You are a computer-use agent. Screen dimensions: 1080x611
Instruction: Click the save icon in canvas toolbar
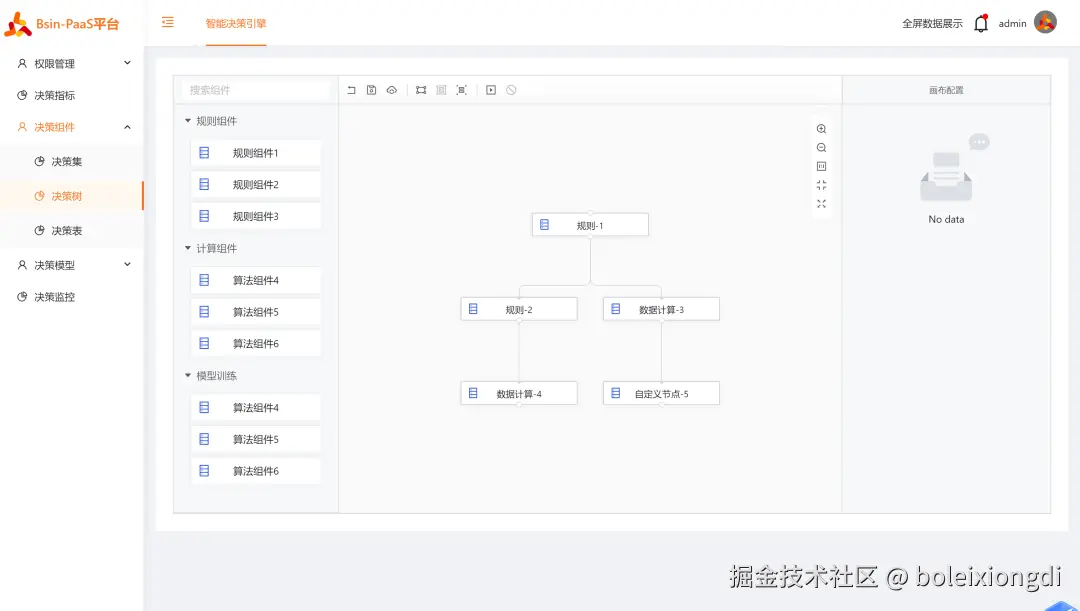[x=371, y=90]
